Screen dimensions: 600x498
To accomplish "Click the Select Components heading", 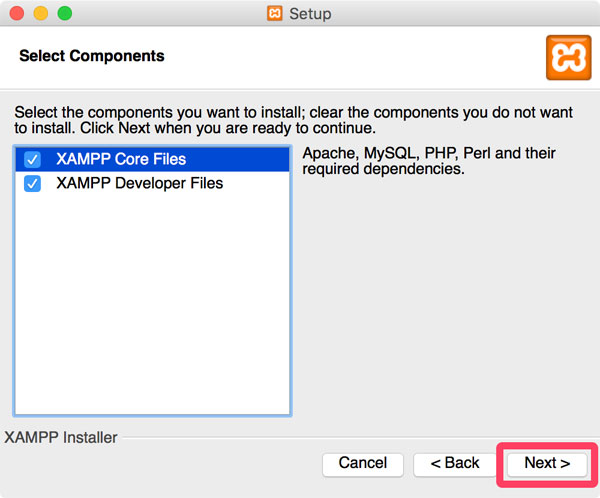I will coord(92,56).
